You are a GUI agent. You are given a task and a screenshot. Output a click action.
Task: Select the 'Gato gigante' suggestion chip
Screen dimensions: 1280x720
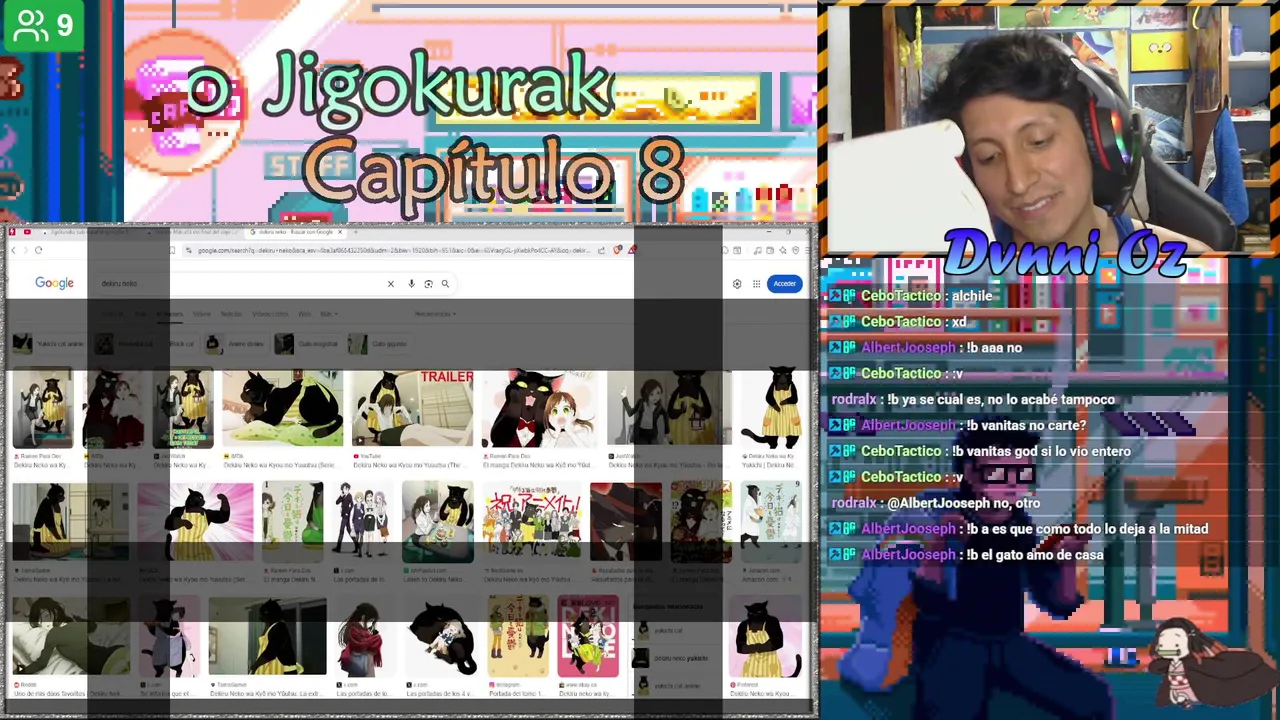(x=379, y=344)
